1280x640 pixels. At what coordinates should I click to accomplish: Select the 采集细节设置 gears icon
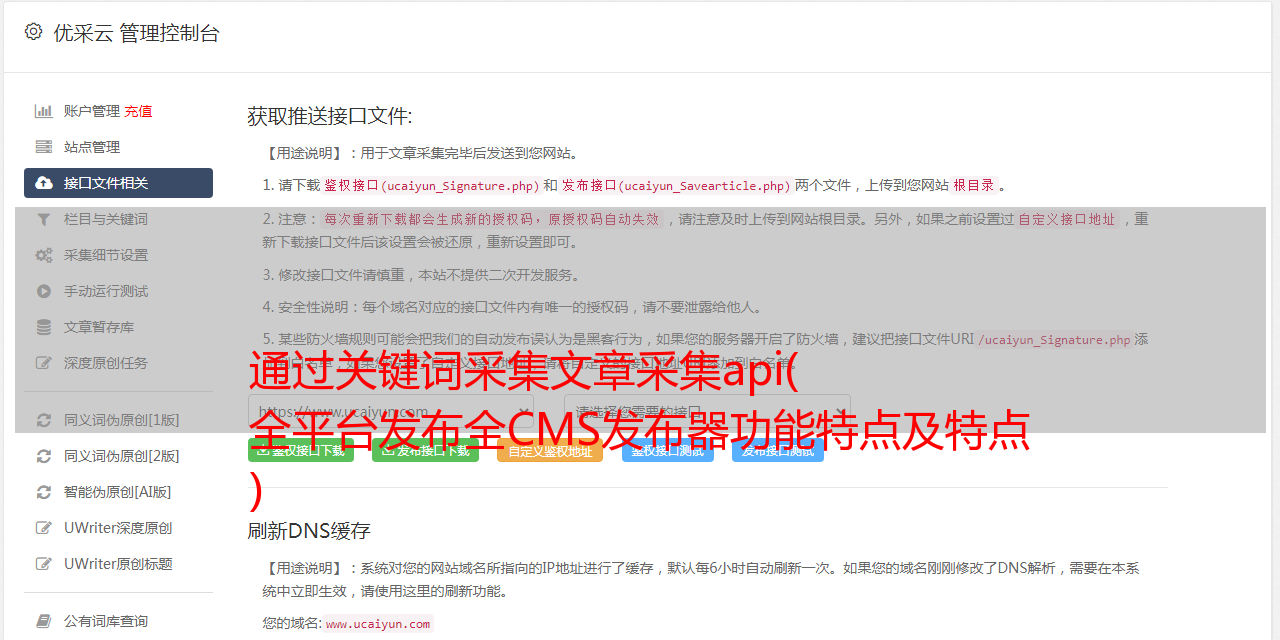coord(44,255)
